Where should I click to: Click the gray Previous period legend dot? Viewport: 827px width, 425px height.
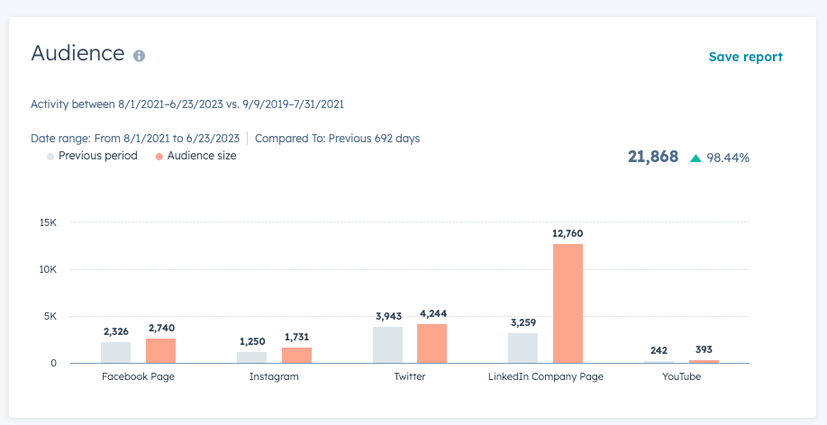tap(50, 157)
